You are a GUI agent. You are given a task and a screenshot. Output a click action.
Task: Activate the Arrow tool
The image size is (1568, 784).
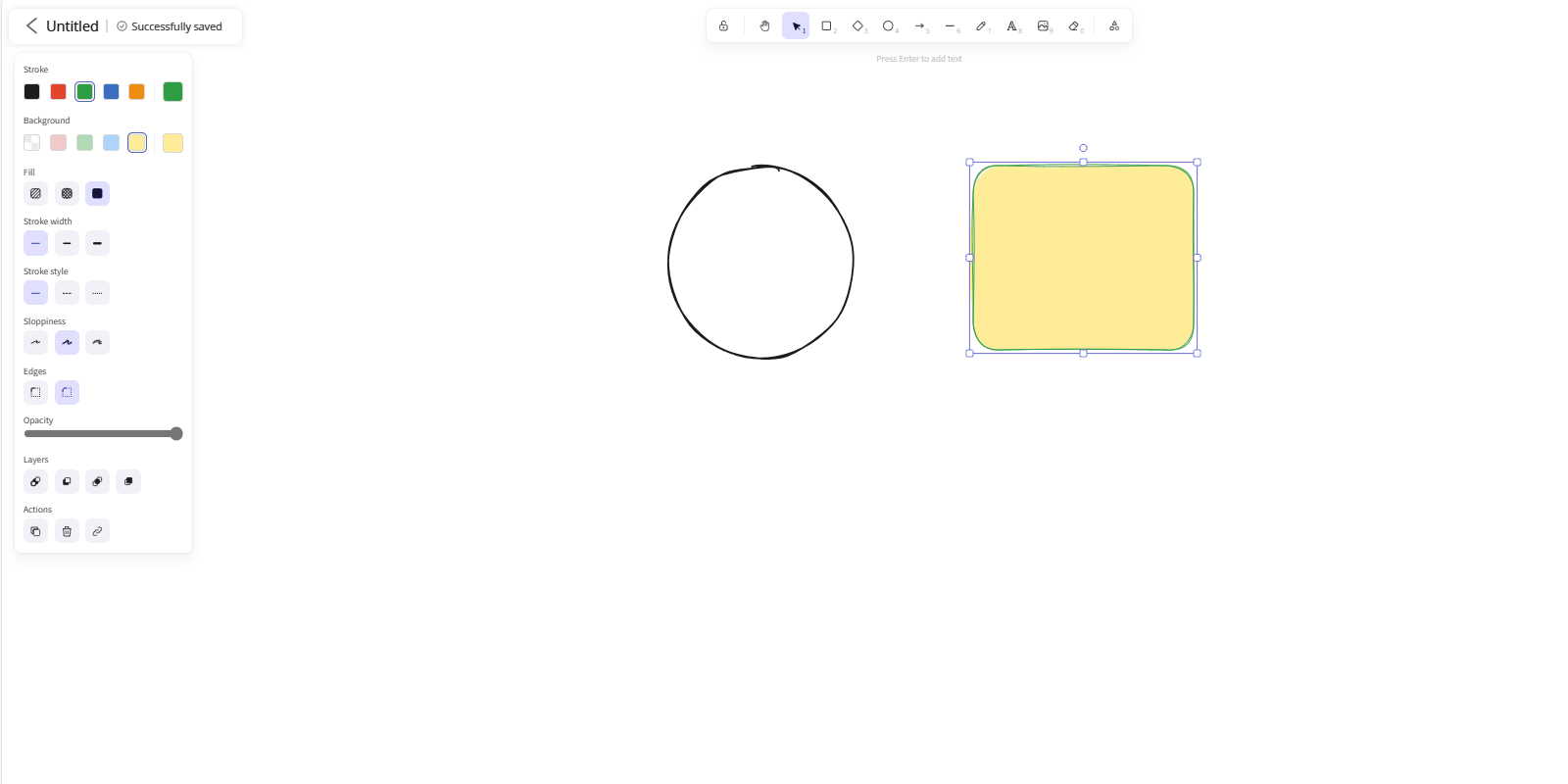919,26
